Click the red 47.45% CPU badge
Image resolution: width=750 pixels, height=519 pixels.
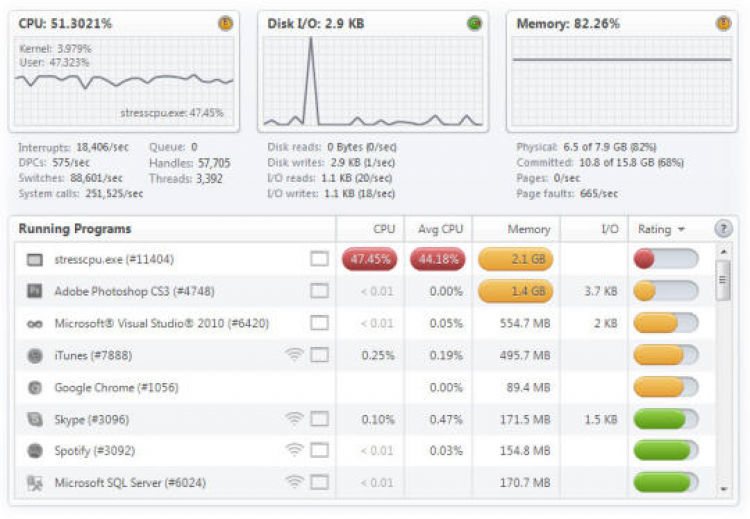coord(370,260)
